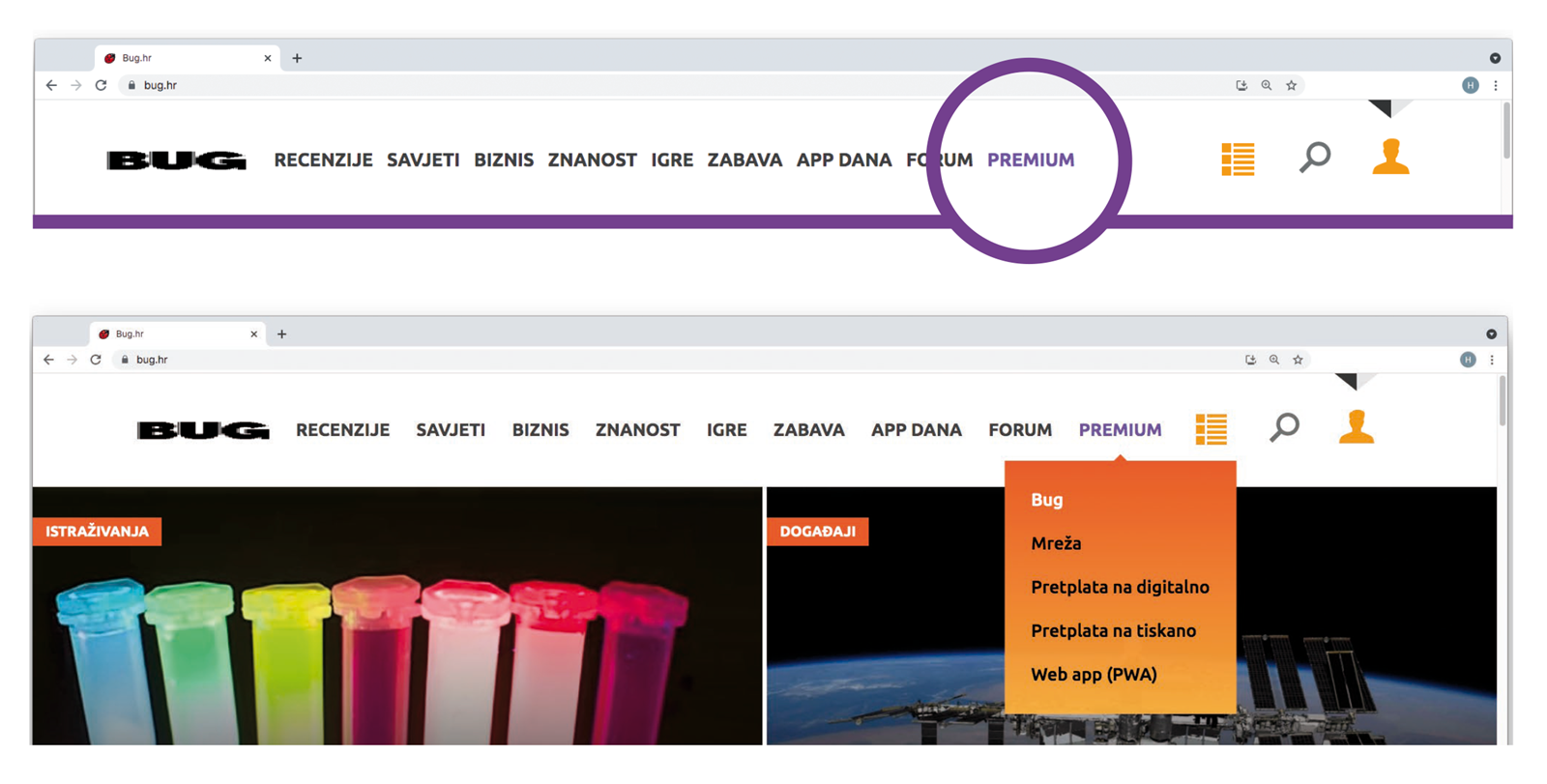Open the three-dot Chrome menu in the lower browser
Screen dimensions: 1547x784
point(1492,360)
